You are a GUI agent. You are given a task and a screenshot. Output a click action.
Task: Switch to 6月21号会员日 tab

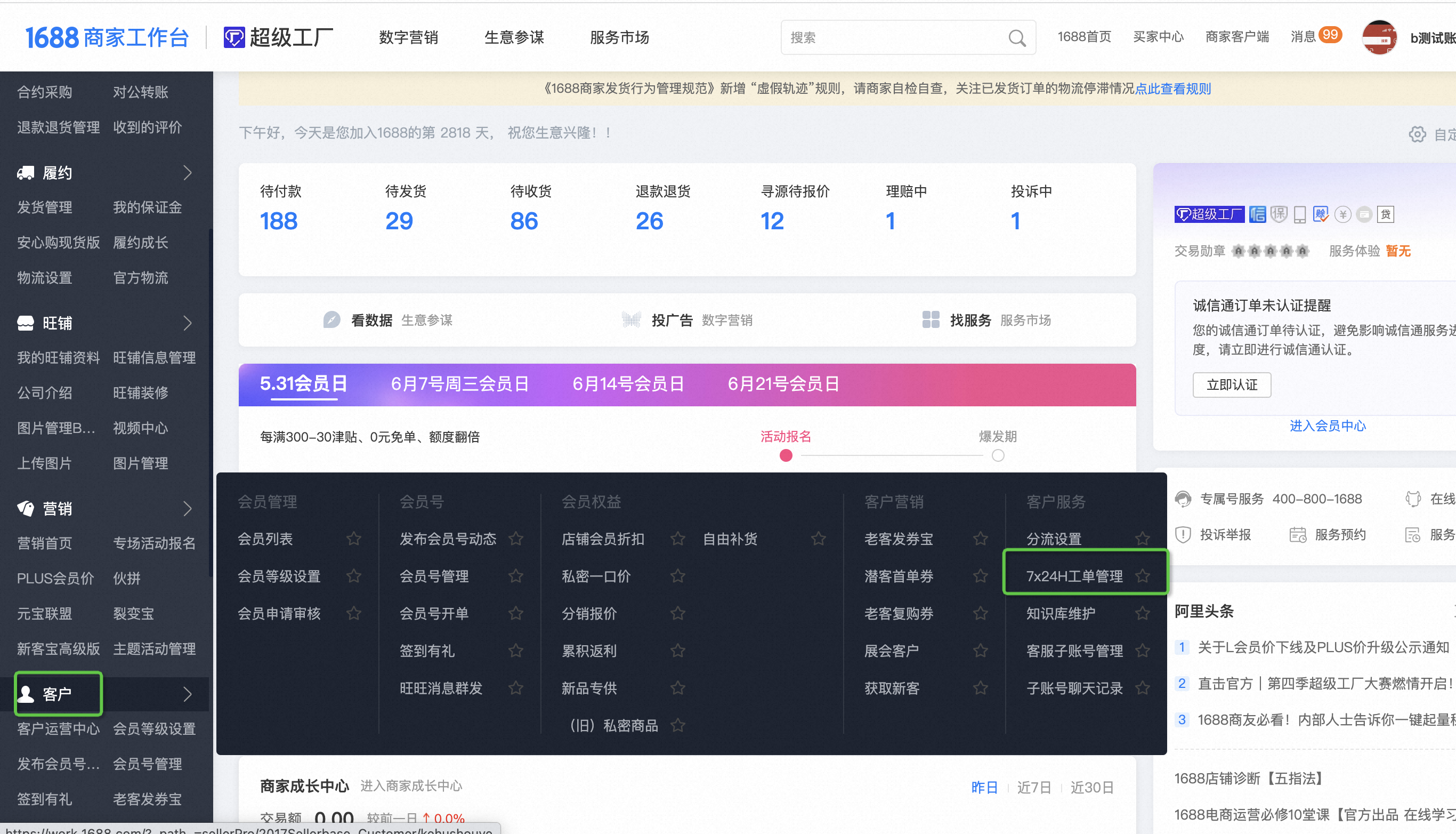[x=783, y=384]
